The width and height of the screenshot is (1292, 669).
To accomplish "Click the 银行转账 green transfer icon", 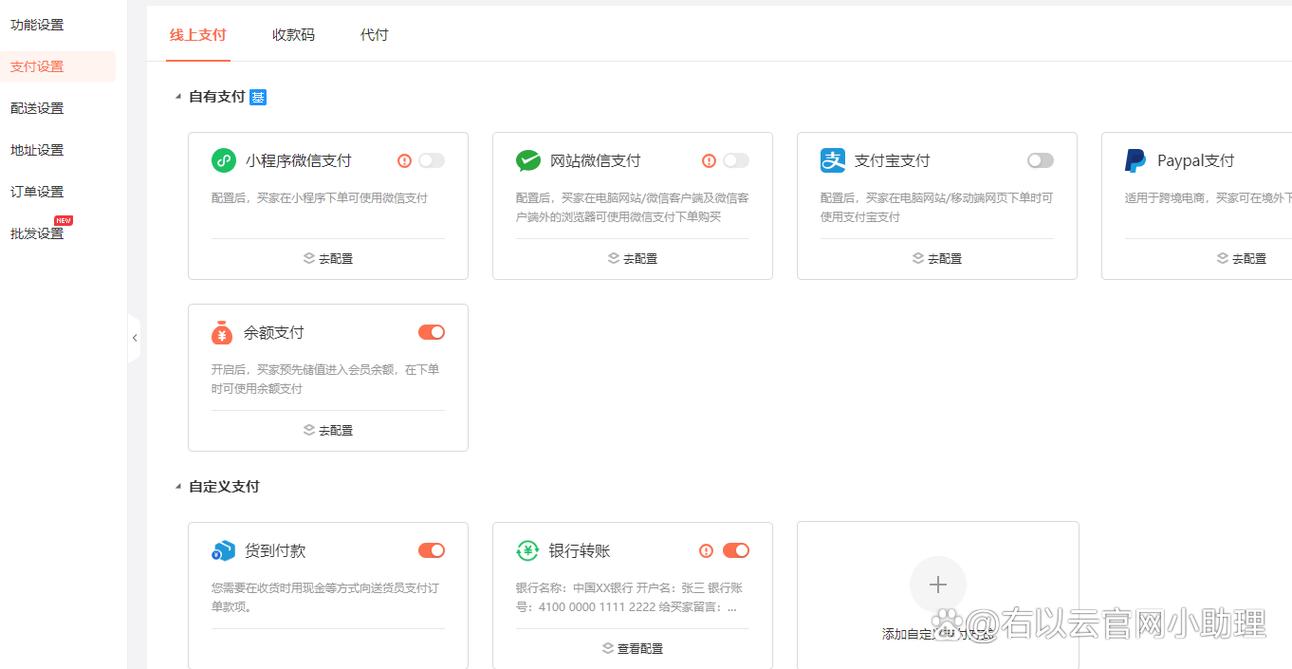I will (527, 550).
